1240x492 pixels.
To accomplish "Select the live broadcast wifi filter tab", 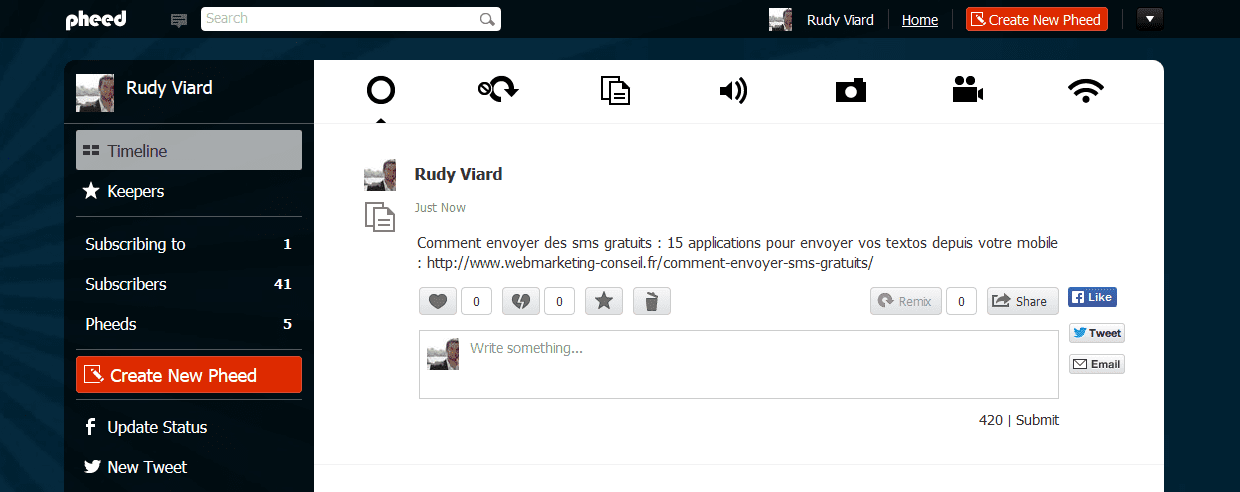I will tap(1086, 91).
